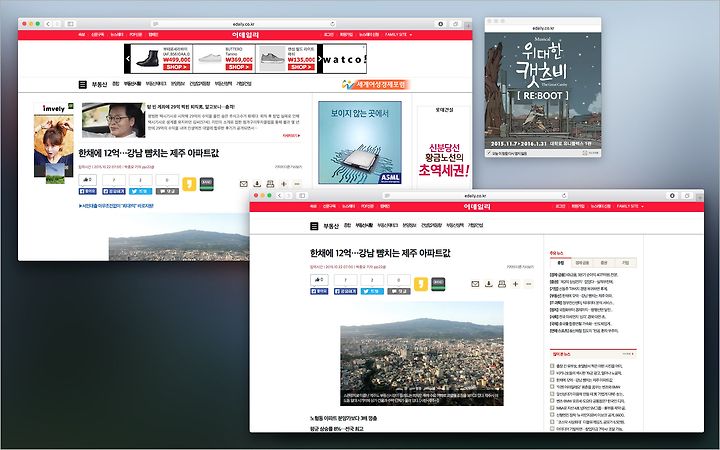Expand FAMILY SITE dropdown in the front window
The height and width of the screenshot is (450, 720).
pyautogui.click(x=630, y=207)
